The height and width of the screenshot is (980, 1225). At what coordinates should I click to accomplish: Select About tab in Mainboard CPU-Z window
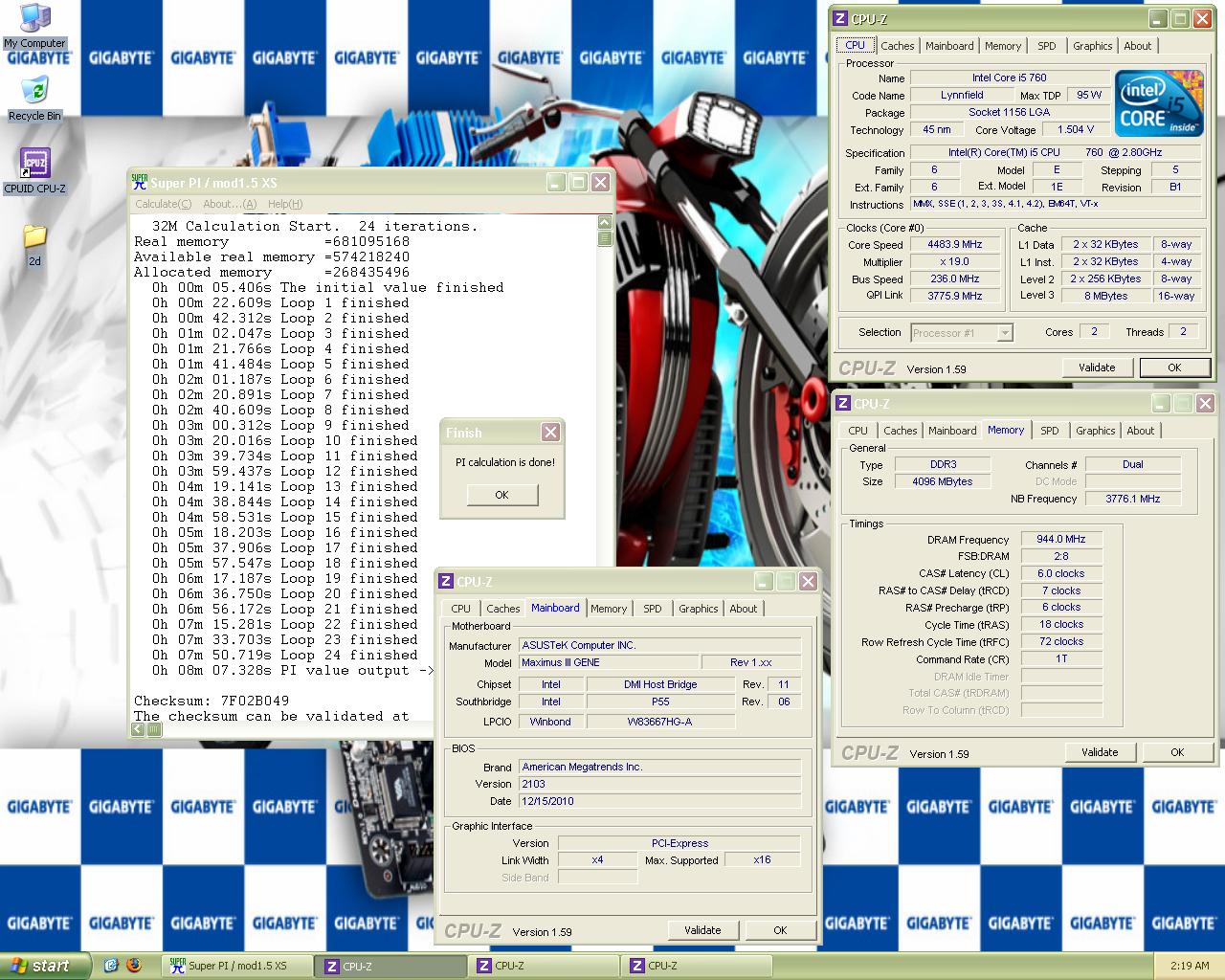pyautogui.click(x=744, y=609)
